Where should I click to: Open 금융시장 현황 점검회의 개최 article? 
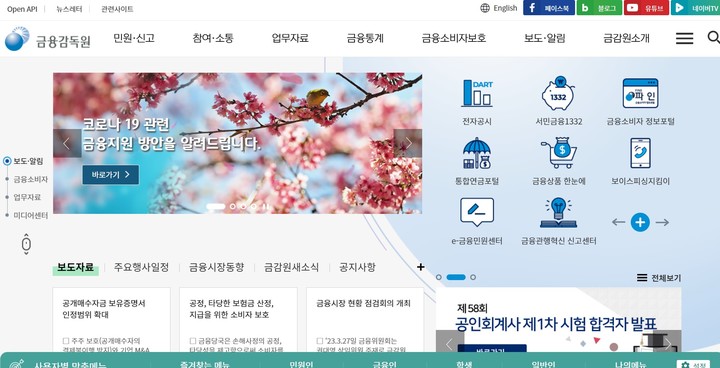pos(365,320)
